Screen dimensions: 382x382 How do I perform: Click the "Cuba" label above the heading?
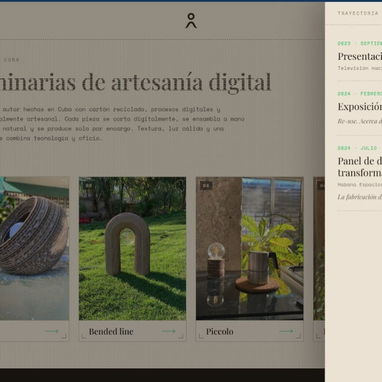(11, 60)
